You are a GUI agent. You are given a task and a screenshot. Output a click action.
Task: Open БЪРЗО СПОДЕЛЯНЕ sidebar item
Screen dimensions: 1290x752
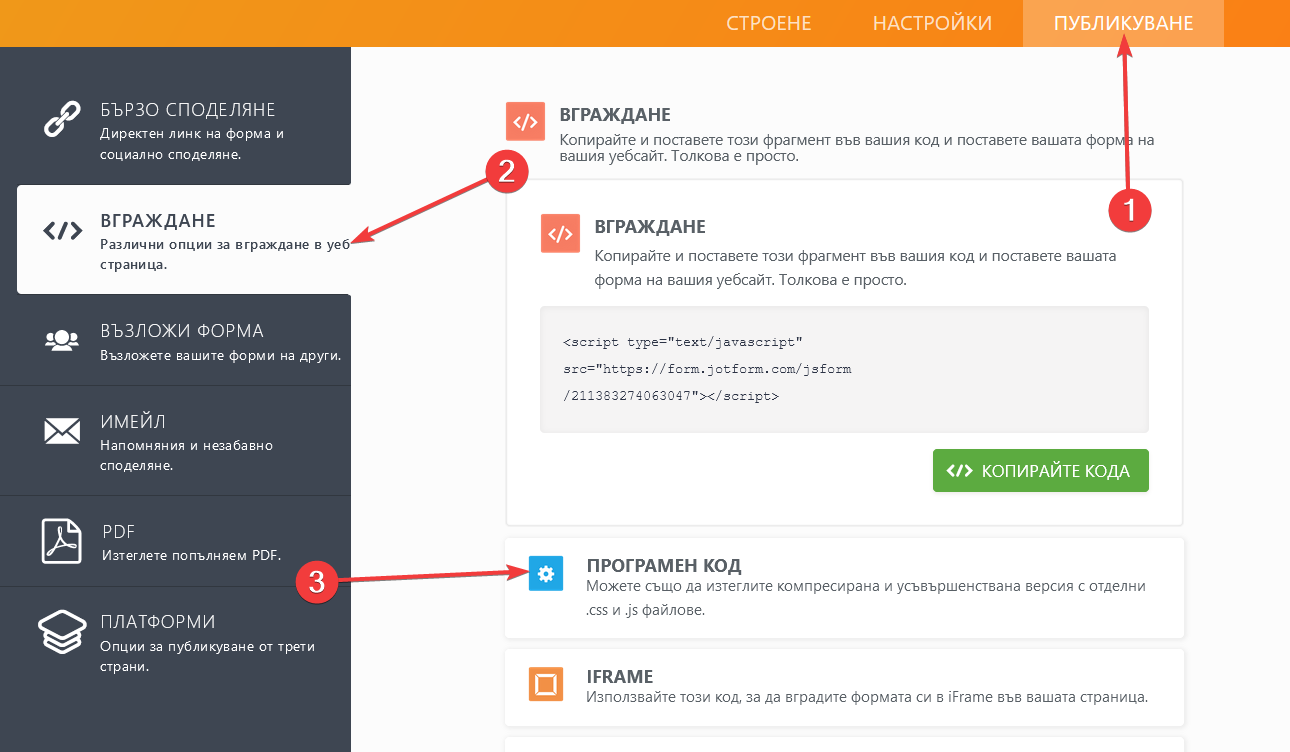point(187,110)
